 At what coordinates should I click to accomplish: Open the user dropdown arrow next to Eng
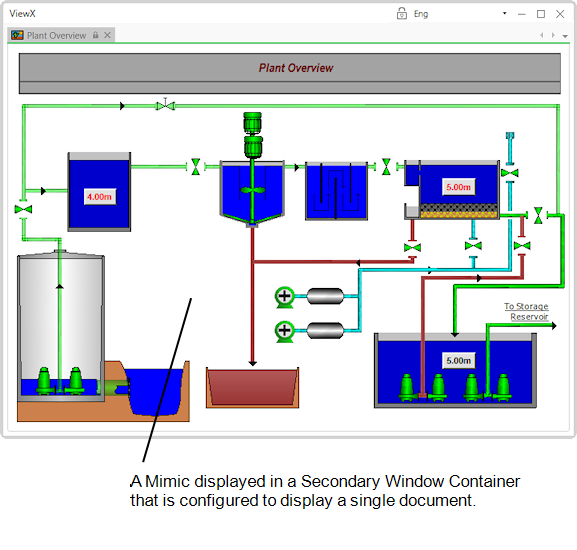point(505,14)
